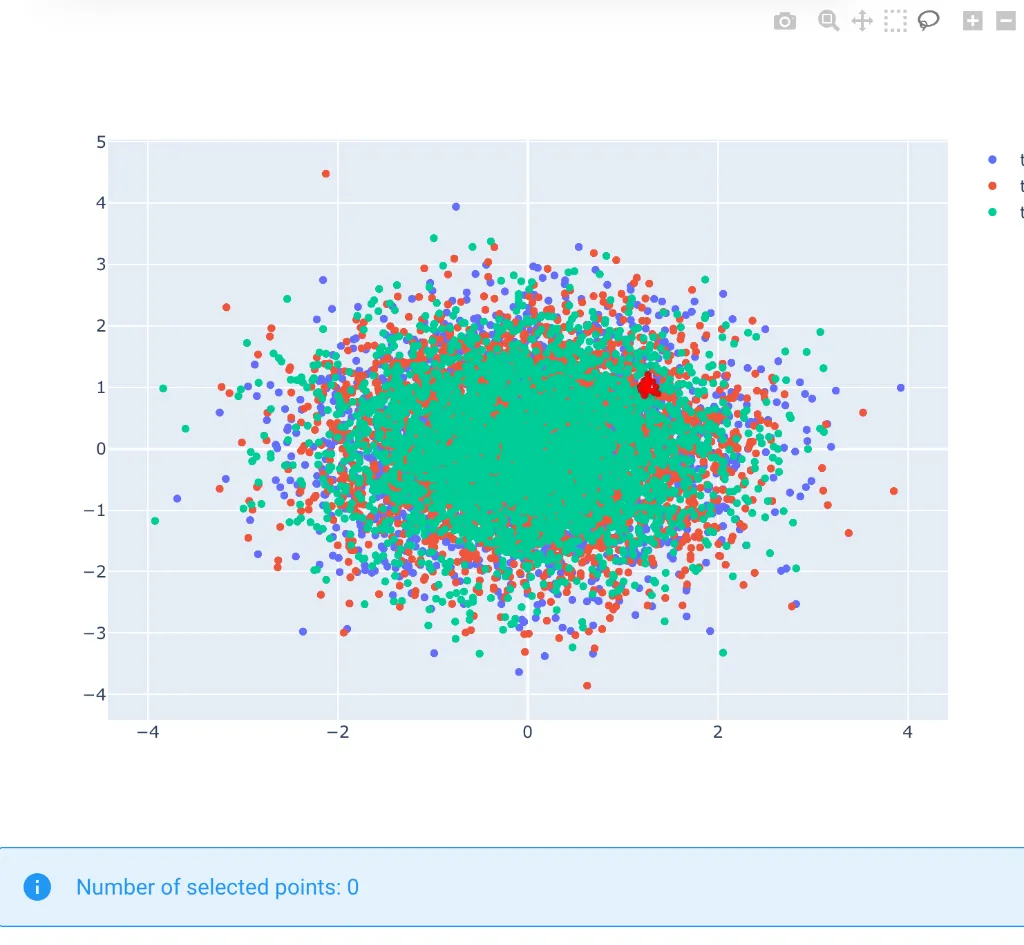The height and width of the screenshot is (945, 1024).
Task: Click the bright red highlighted cluster marker
Action: pos(649,385)
